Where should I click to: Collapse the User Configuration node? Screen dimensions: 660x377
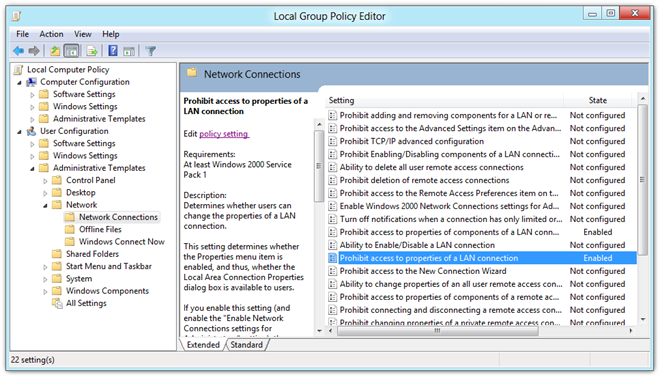pyautogui.click(x=19, y=132)
